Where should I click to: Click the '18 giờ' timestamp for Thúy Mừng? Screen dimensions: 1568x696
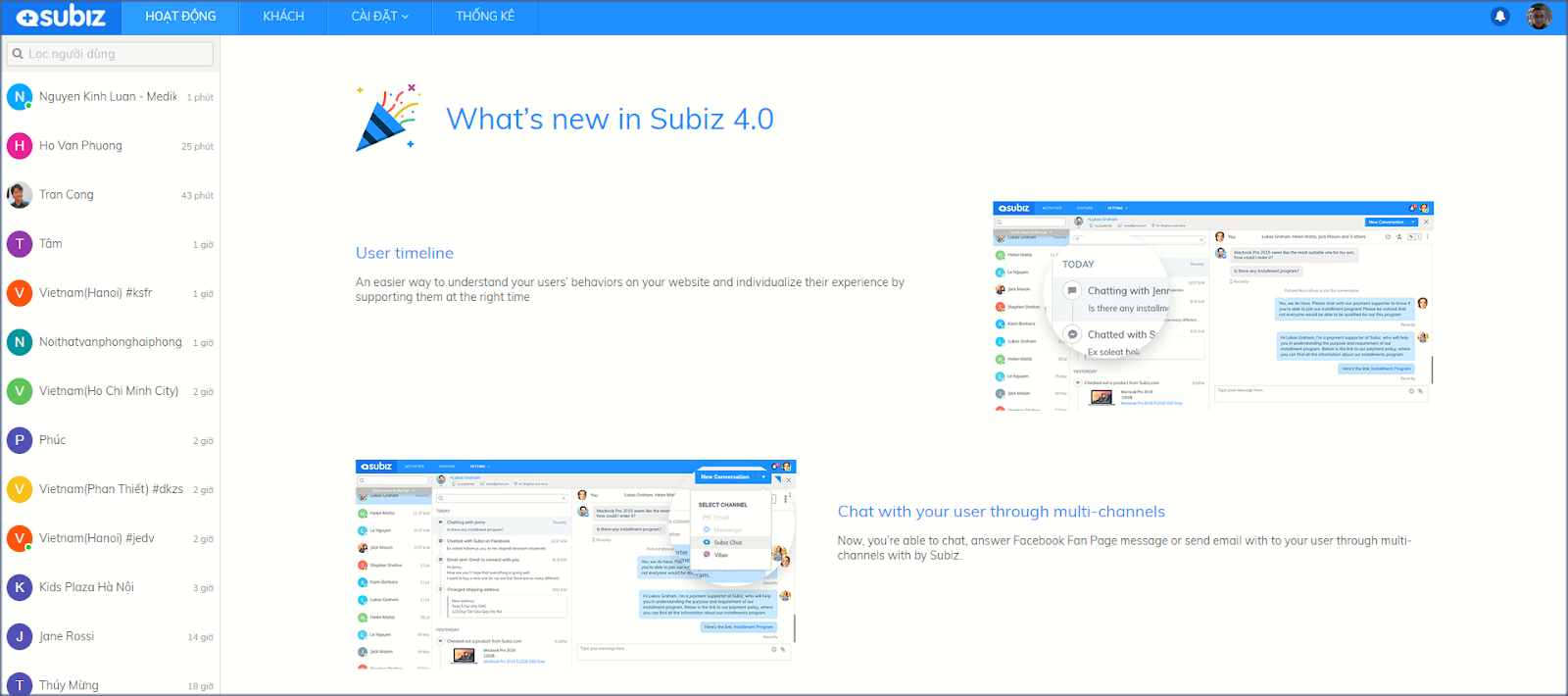pyautogui.click(x=201, y=686)
